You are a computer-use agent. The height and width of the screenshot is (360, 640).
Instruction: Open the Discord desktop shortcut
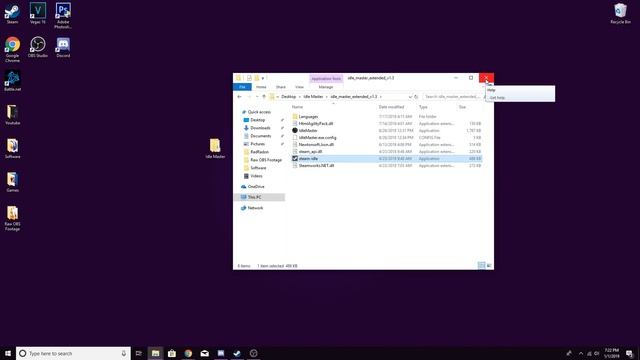pos(63,47)
